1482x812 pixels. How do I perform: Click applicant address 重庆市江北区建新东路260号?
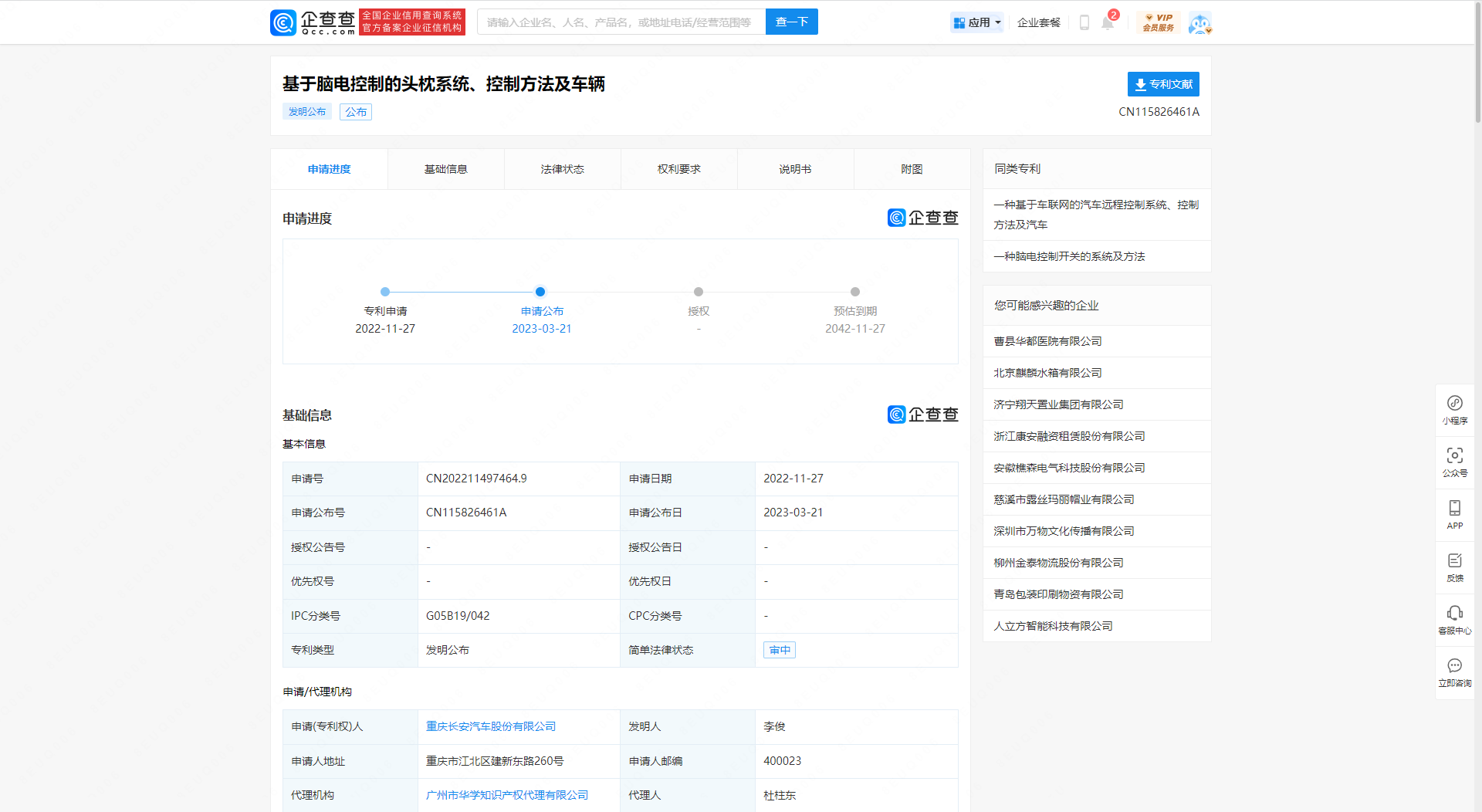pos(495,761)
